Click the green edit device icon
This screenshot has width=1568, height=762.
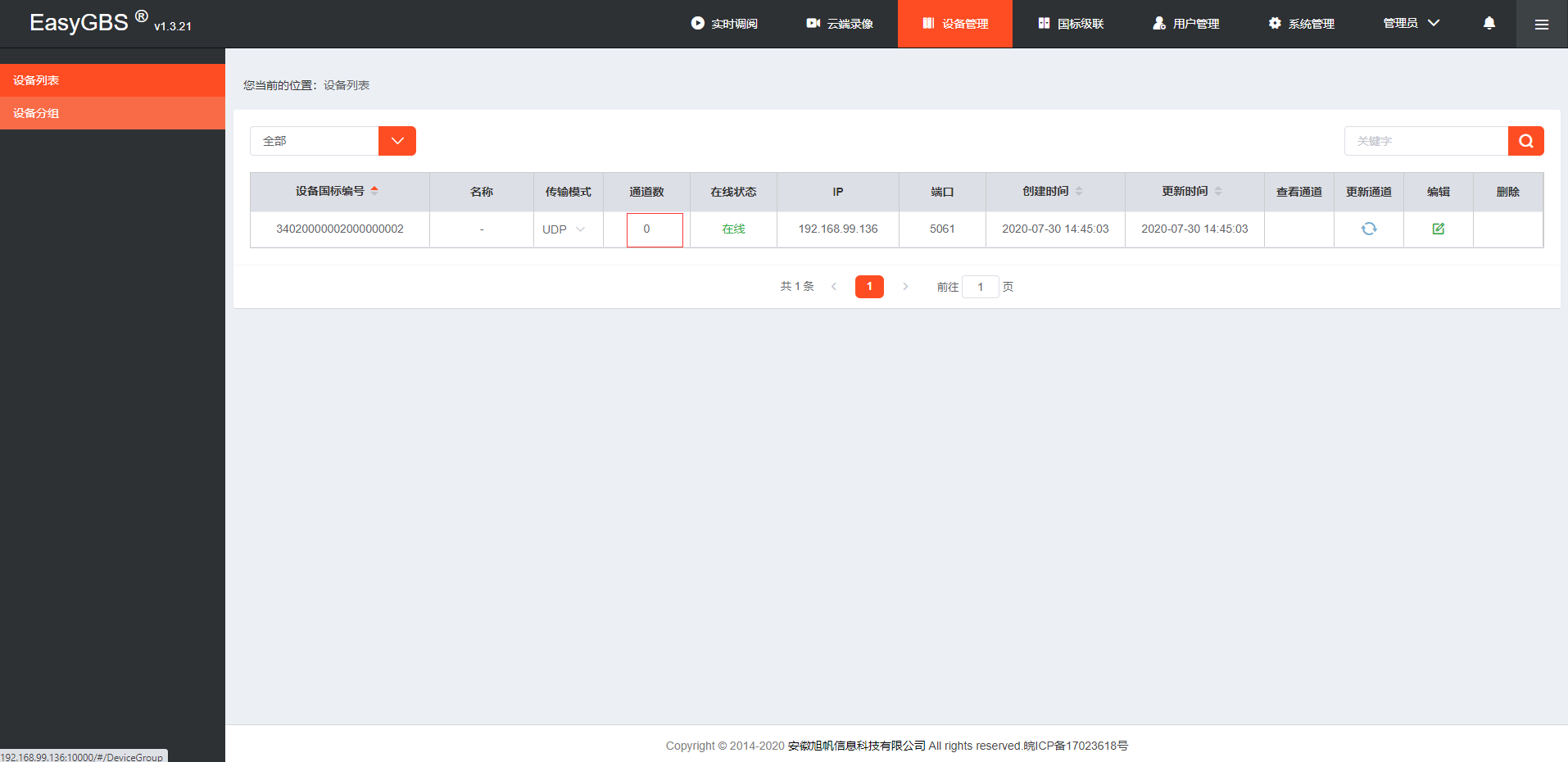pos(1439,229)
